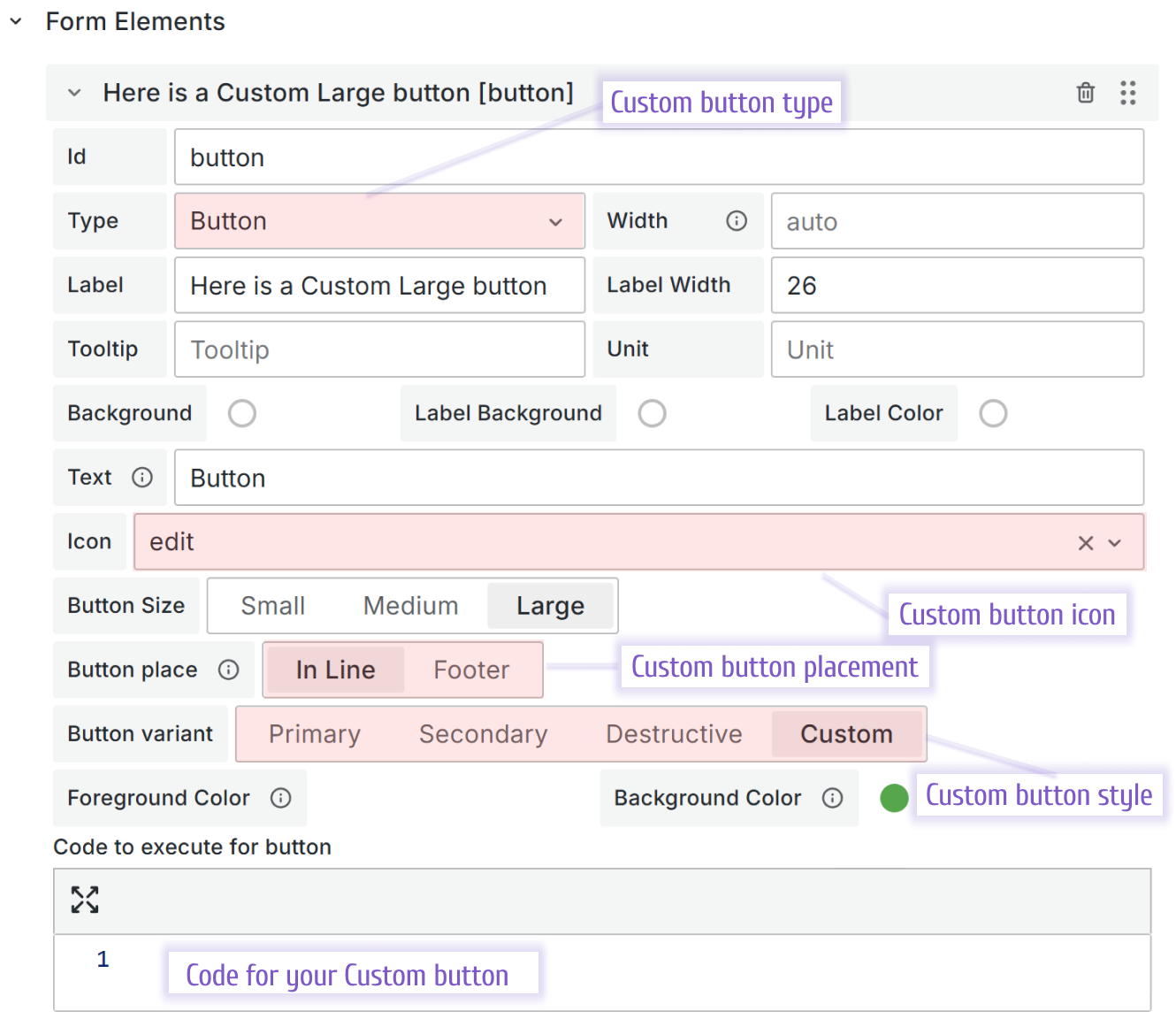This screenshot has height=1019, width=1176.
Task: Delete the button form element
Action: (x=1085, y=92)
